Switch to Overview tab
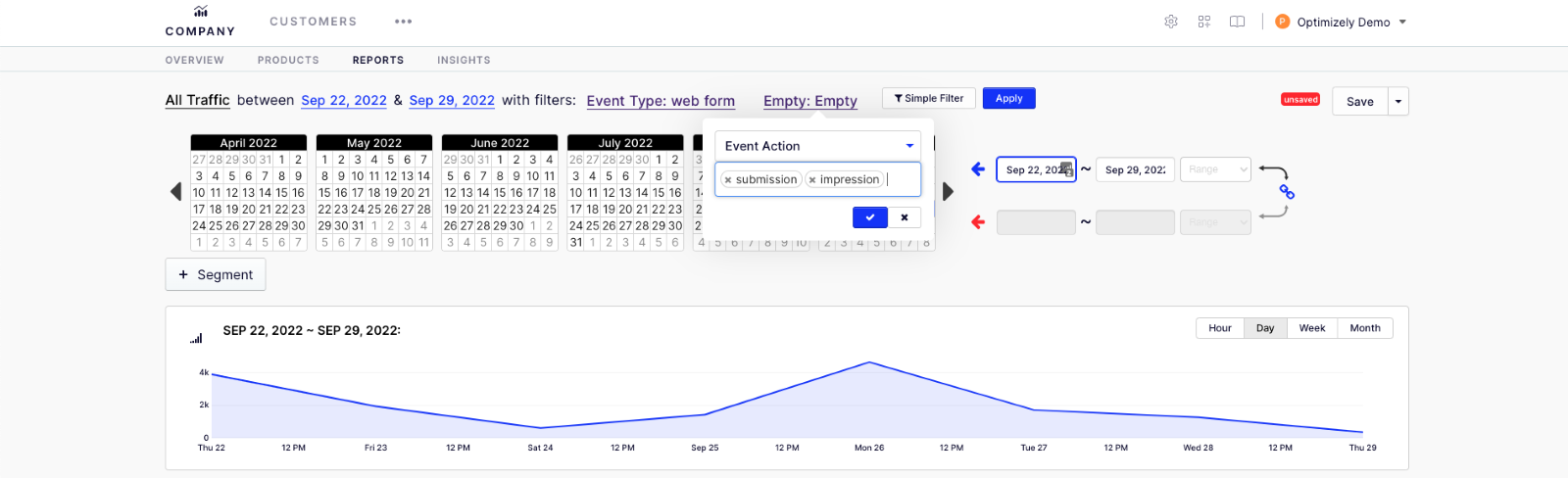This screenshot has width=1568, height=478. click(x=194, y=60)
